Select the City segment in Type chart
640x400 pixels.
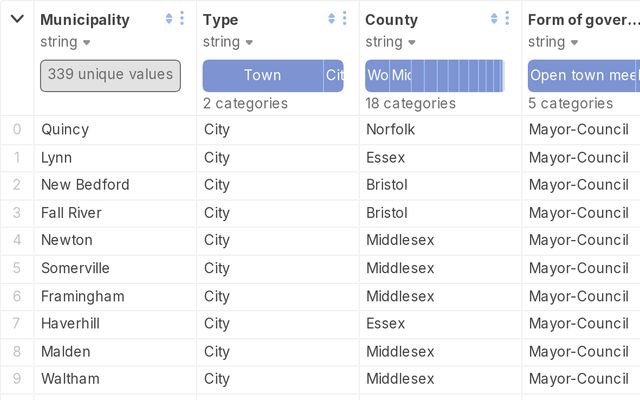coord(334,75)
